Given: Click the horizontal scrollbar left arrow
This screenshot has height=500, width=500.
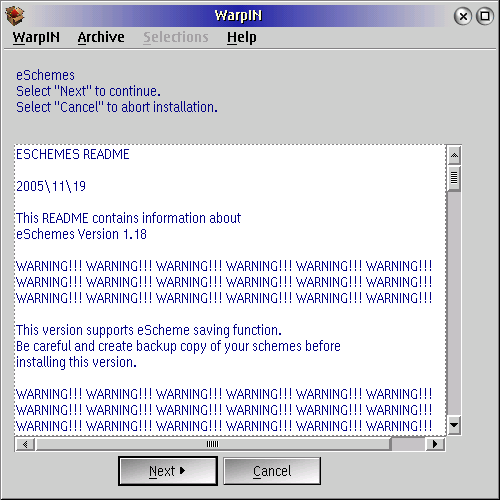Looking at the screenshot, I should pos(25,444).
